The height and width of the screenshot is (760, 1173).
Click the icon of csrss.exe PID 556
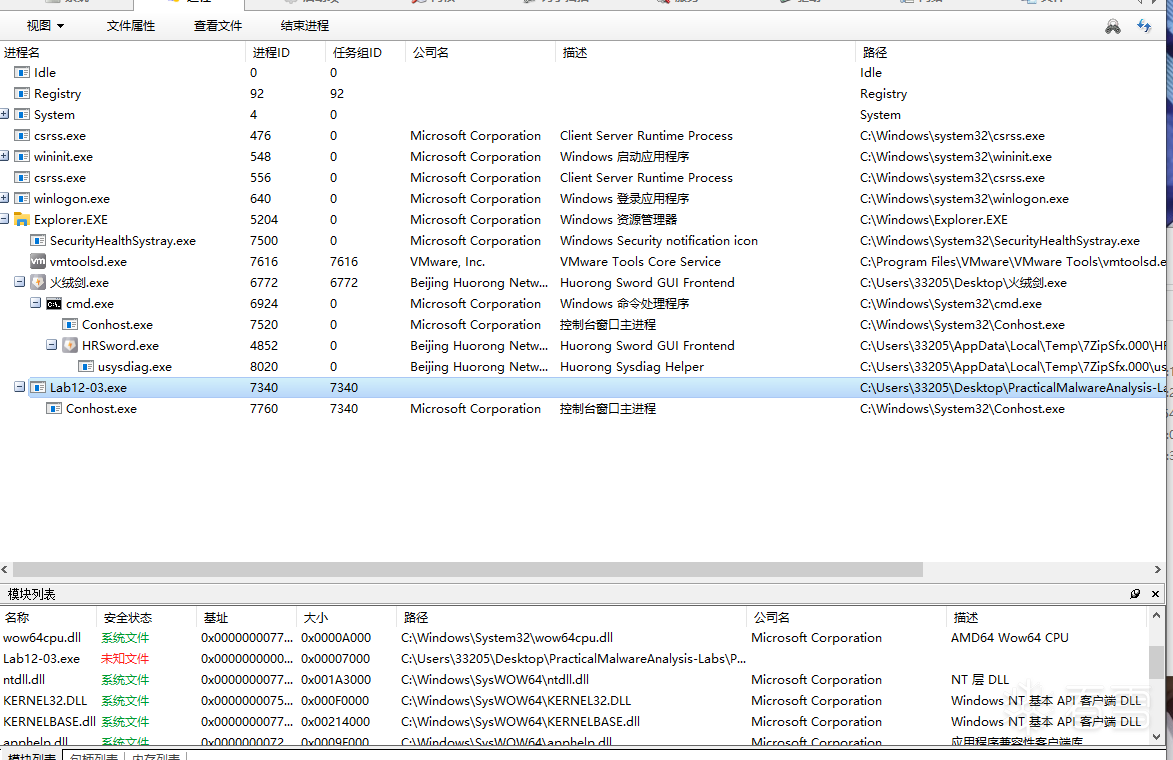pyautogui.click(x=22, y=177)
